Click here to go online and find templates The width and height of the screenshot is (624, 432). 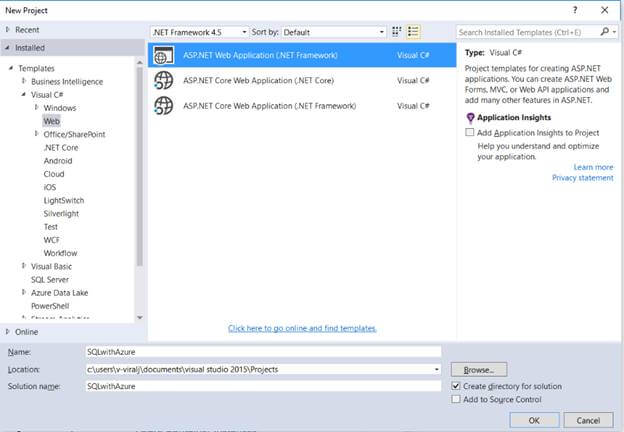tap(302, 328)
